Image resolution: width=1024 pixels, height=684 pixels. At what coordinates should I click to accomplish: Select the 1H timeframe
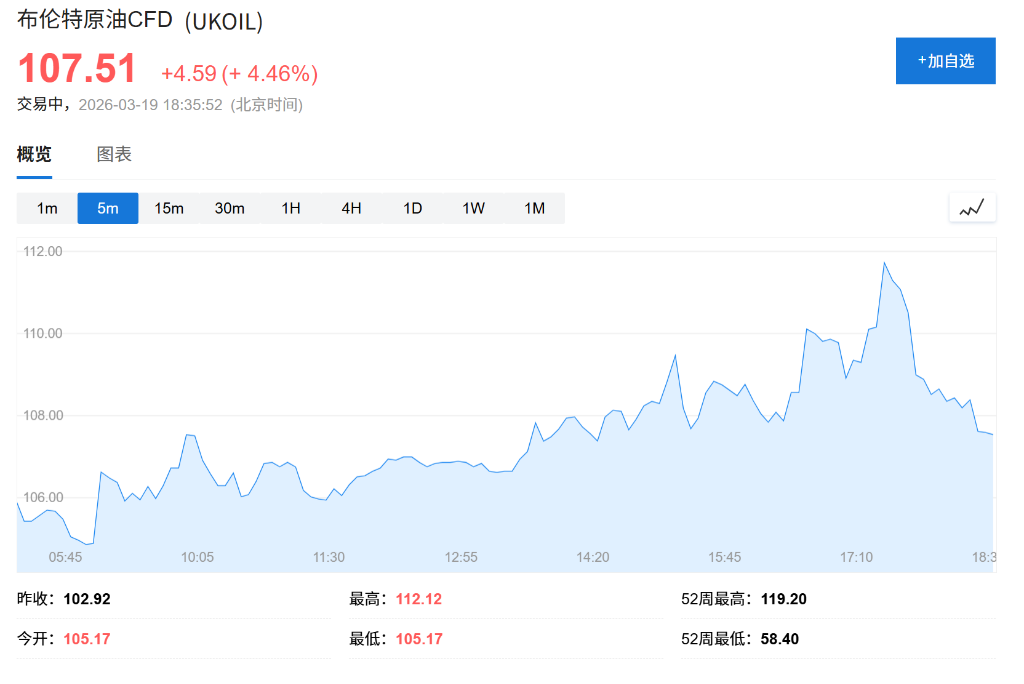(290, 208)
